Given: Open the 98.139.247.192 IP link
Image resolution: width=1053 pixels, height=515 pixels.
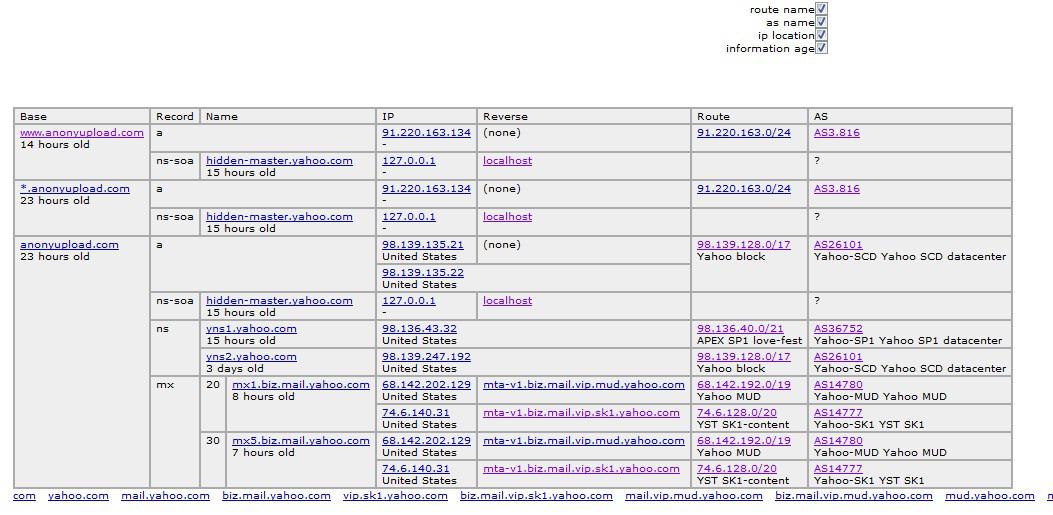Looking at the screenshot, I should coord(426,357).
